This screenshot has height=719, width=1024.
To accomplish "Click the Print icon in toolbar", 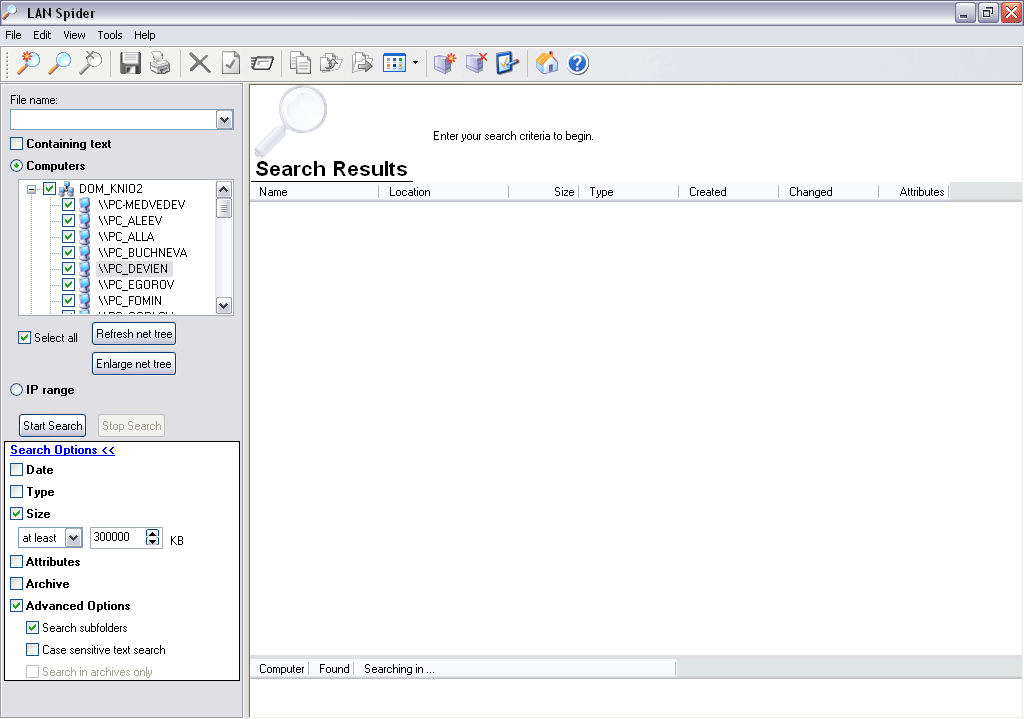I will point(160,63).
